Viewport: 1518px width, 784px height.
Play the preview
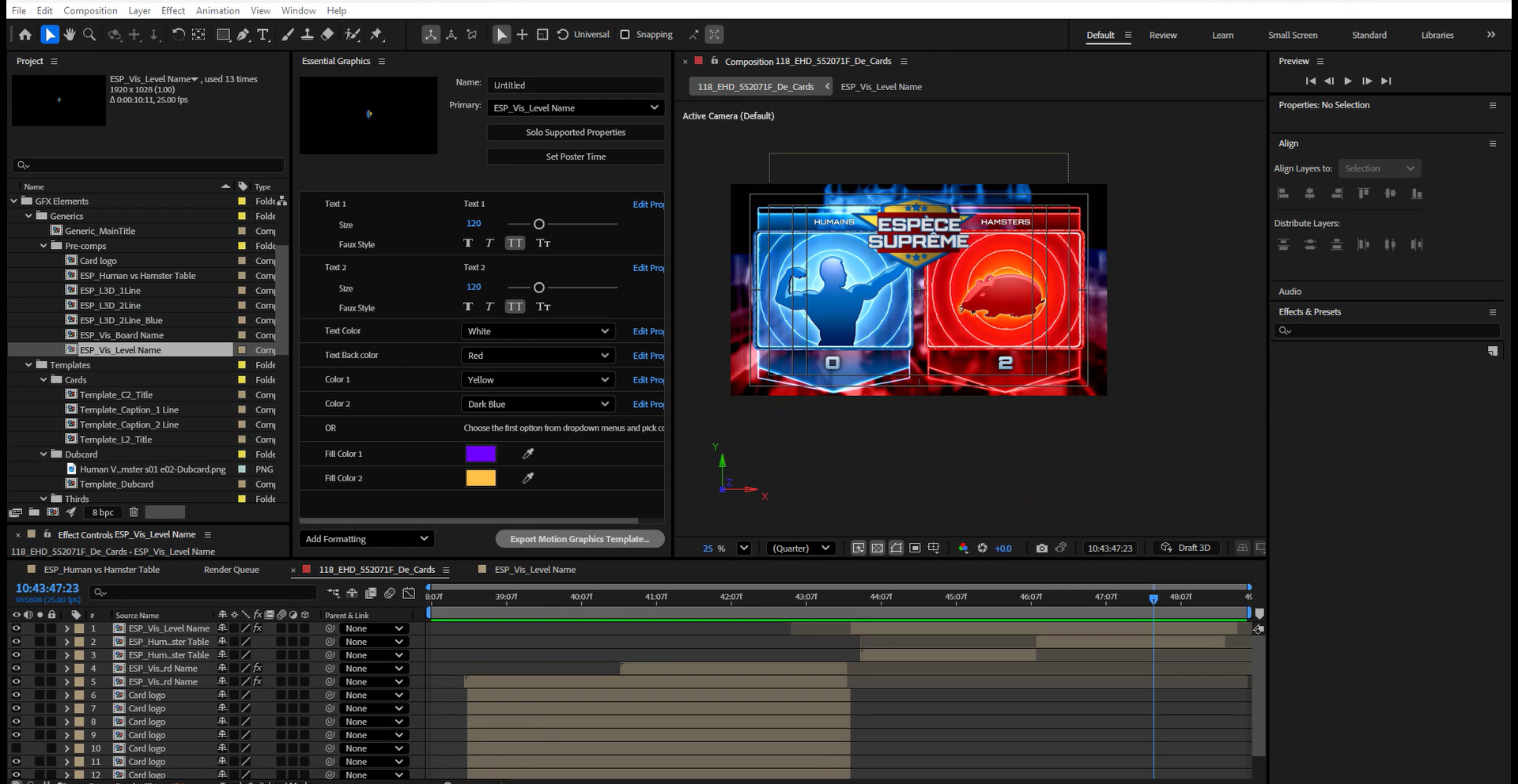tap(1347, 81)
